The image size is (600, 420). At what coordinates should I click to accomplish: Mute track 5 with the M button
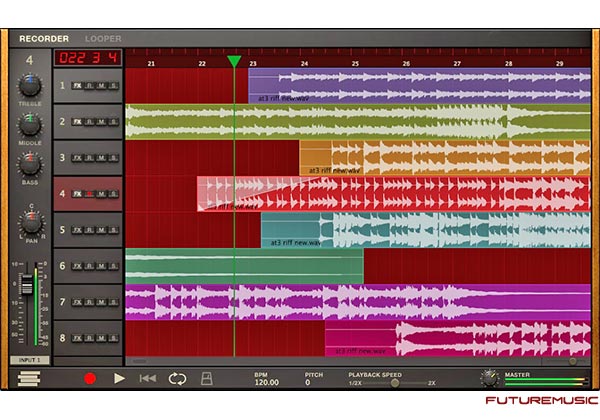pos(101,230)
